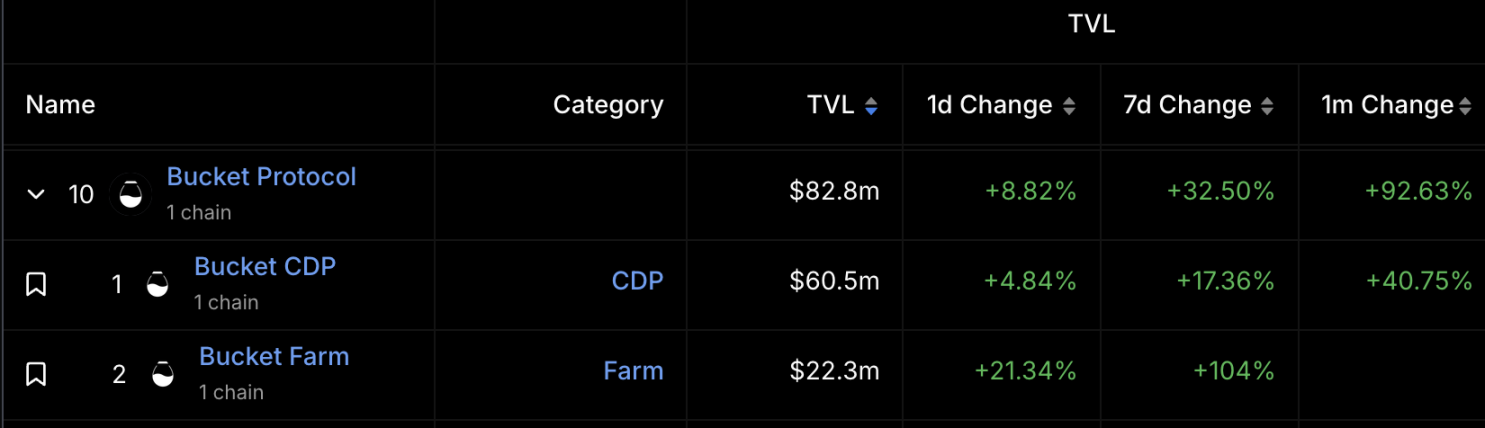This screenshot has height=428, width=1485.
Task: Bookmark the Bucket Farm row
Action: point(36,375)
